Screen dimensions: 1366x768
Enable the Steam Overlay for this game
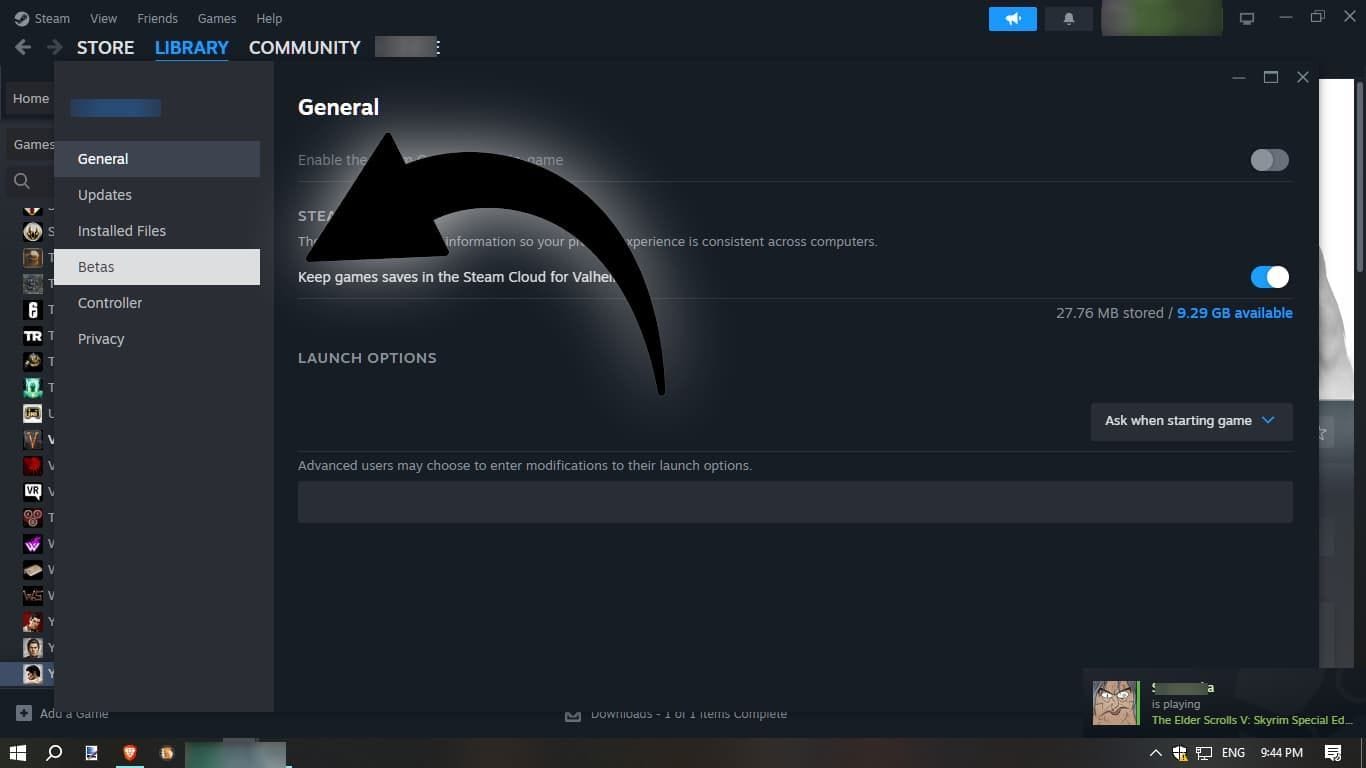click(x=1268, y=160)
